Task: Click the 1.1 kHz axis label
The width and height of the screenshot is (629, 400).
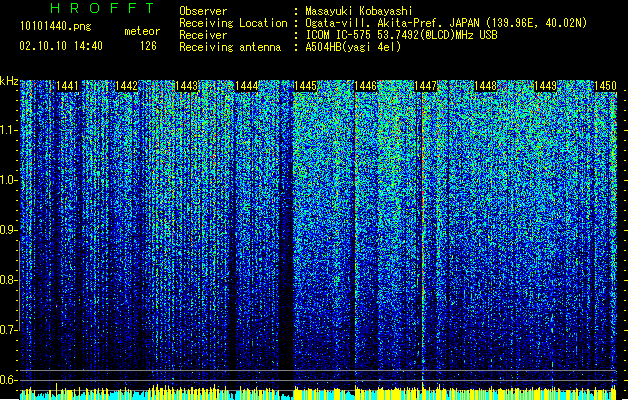Action: [9, 130]
